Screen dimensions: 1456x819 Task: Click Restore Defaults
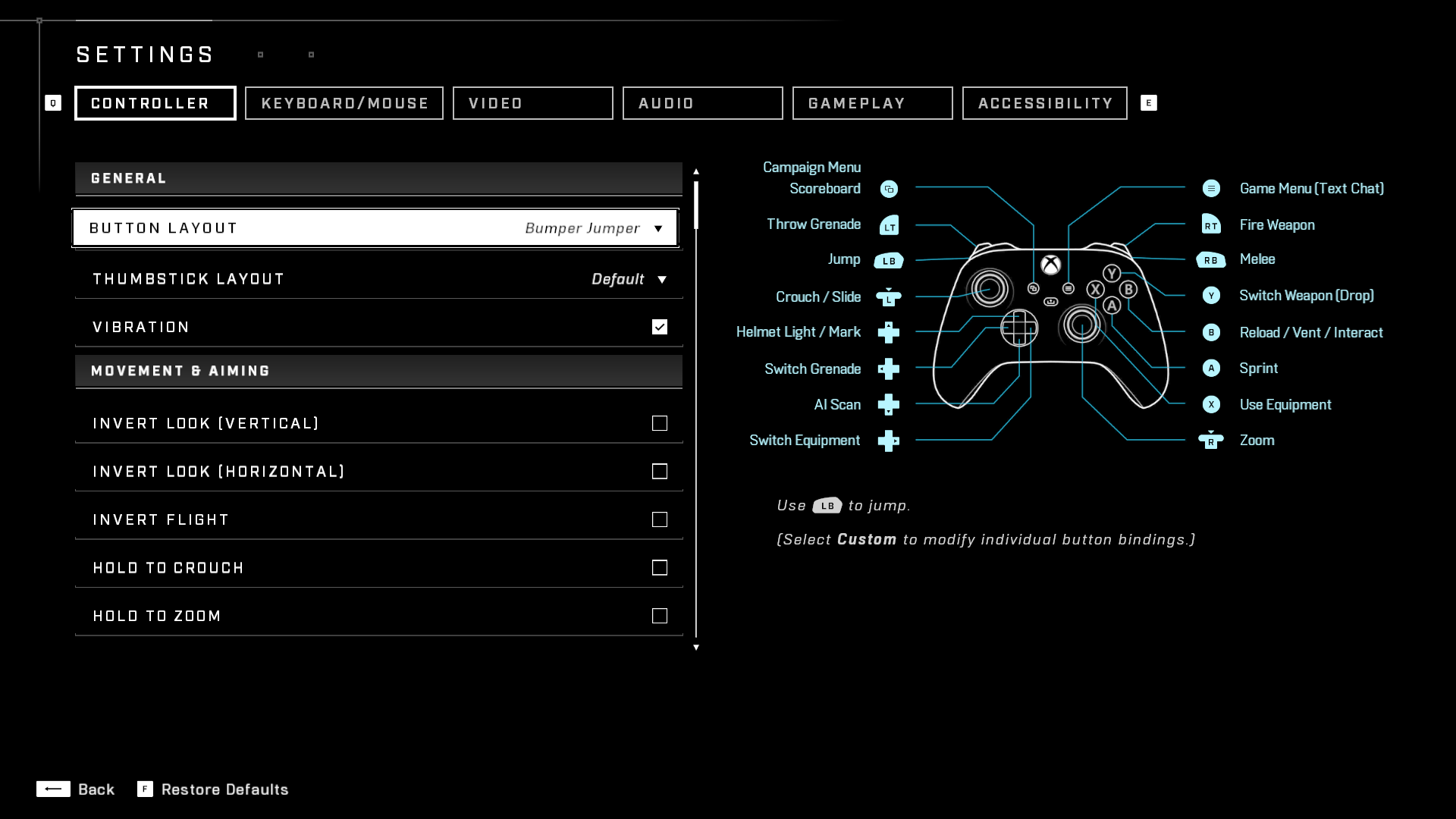(213, 789)
